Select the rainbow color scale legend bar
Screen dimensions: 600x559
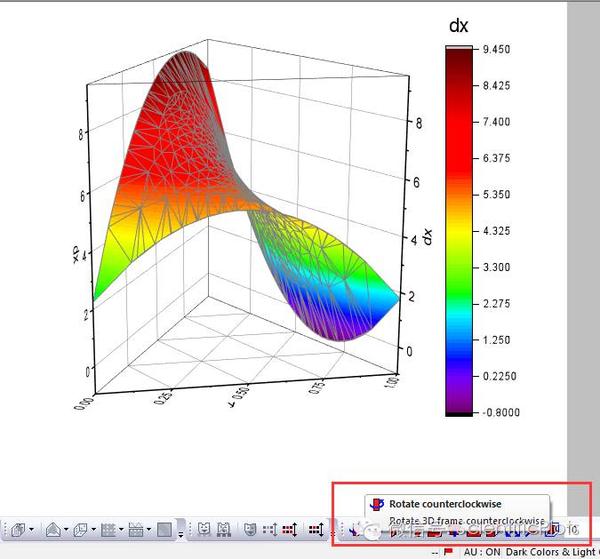tap(459, 231)
